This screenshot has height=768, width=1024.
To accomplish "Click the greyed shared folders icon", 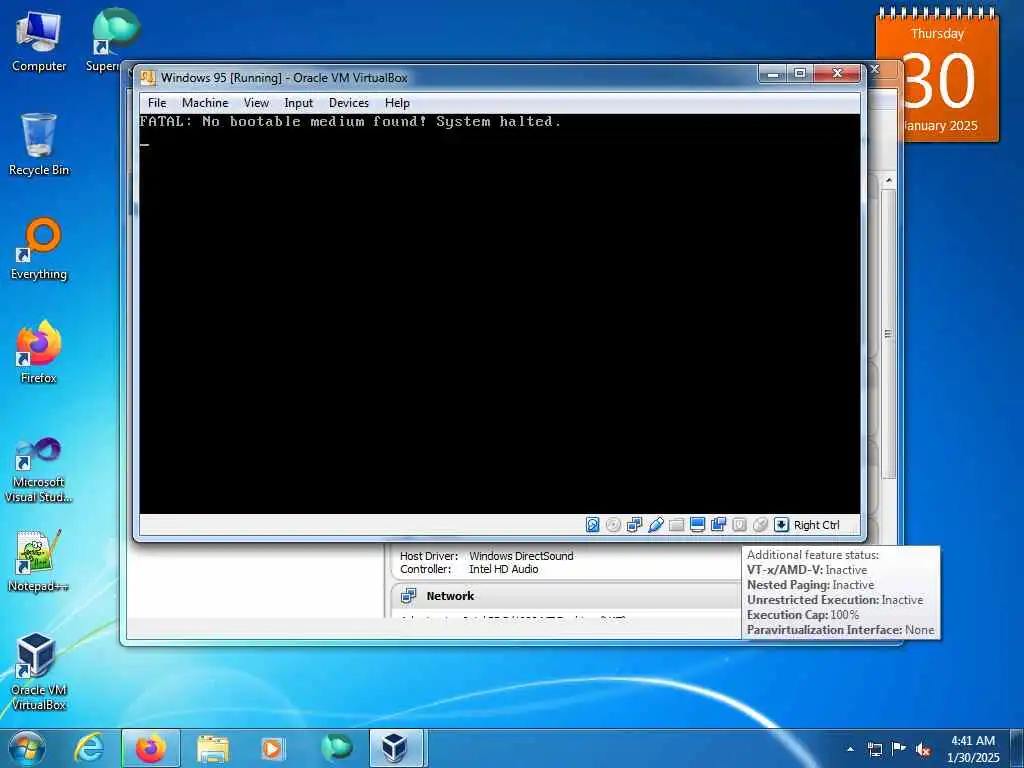I will click(x=677, y=525).
